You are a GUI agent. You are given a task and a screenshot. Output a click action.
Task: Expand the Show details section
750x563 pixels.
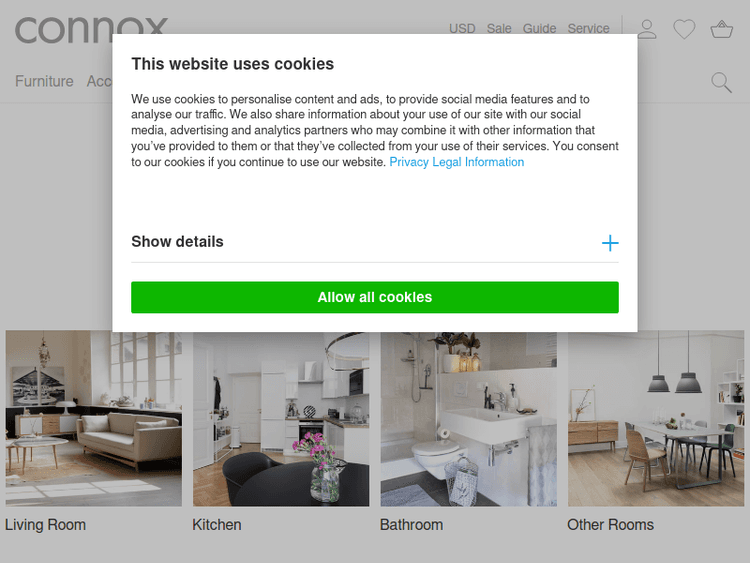[375, 242]
